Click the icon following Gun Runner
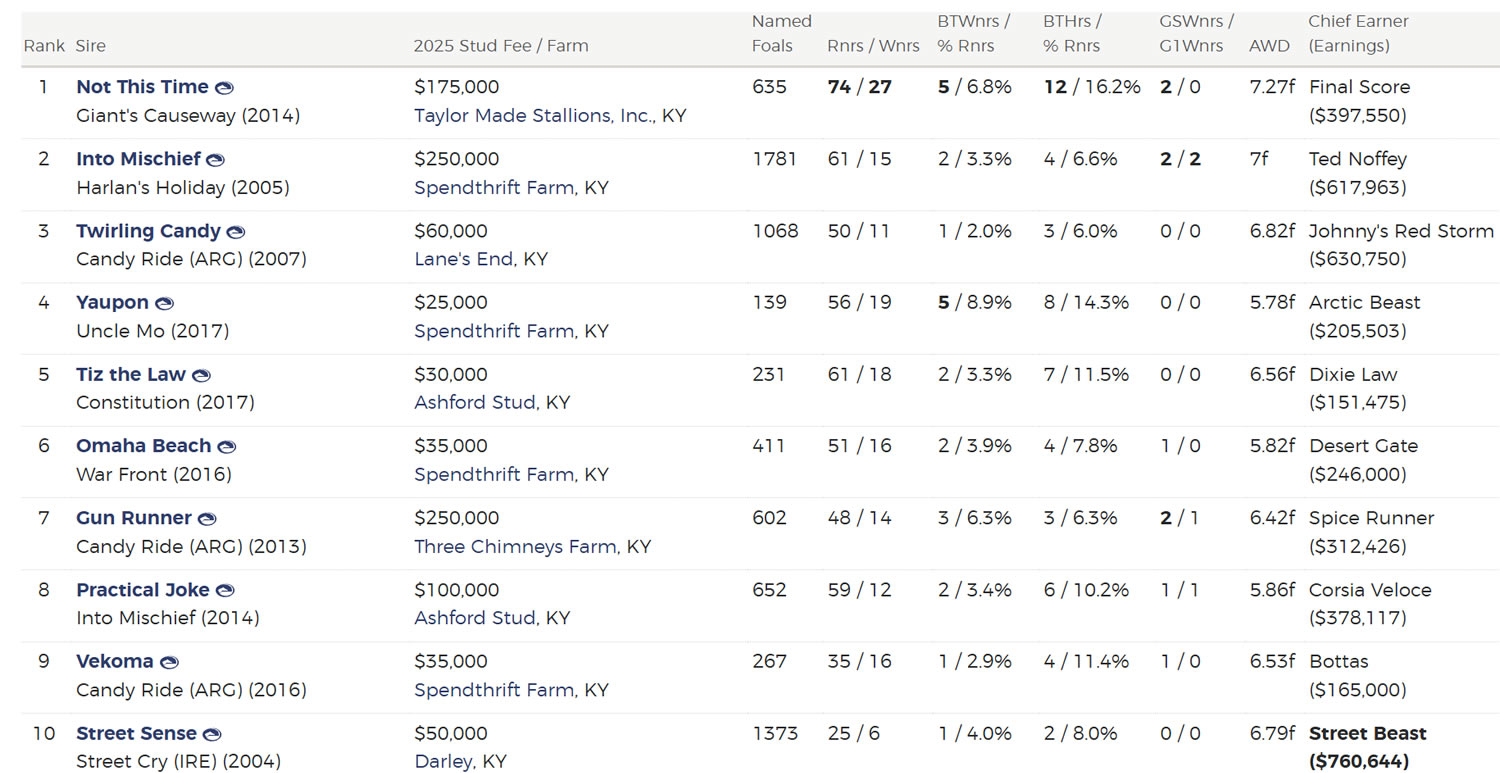This screenshot has width=1500, height=773. (207, 519)
